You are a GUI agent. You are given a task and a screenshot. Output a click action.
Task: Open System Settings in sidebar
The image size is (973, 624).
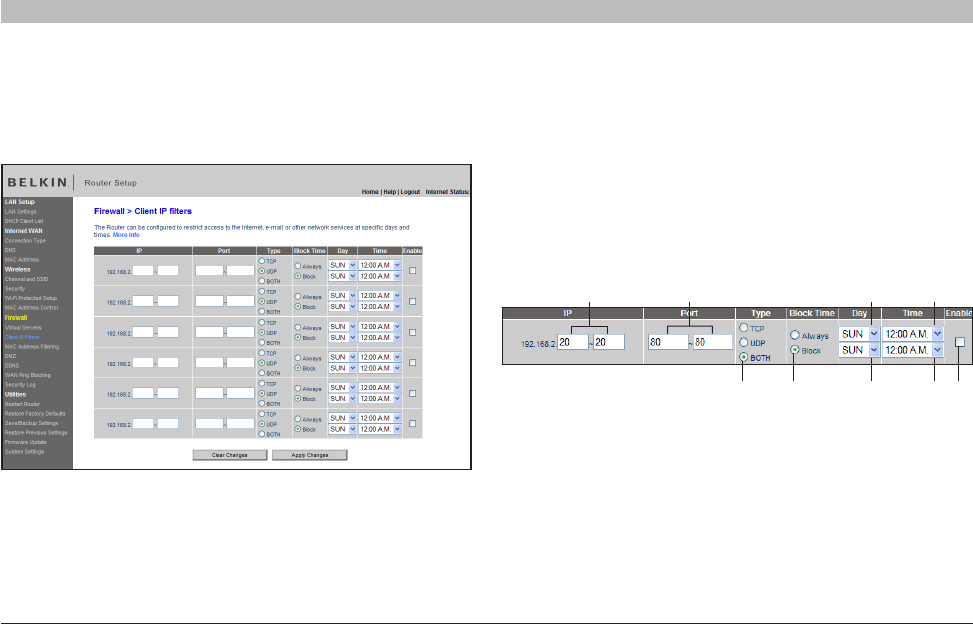point(24,452)
